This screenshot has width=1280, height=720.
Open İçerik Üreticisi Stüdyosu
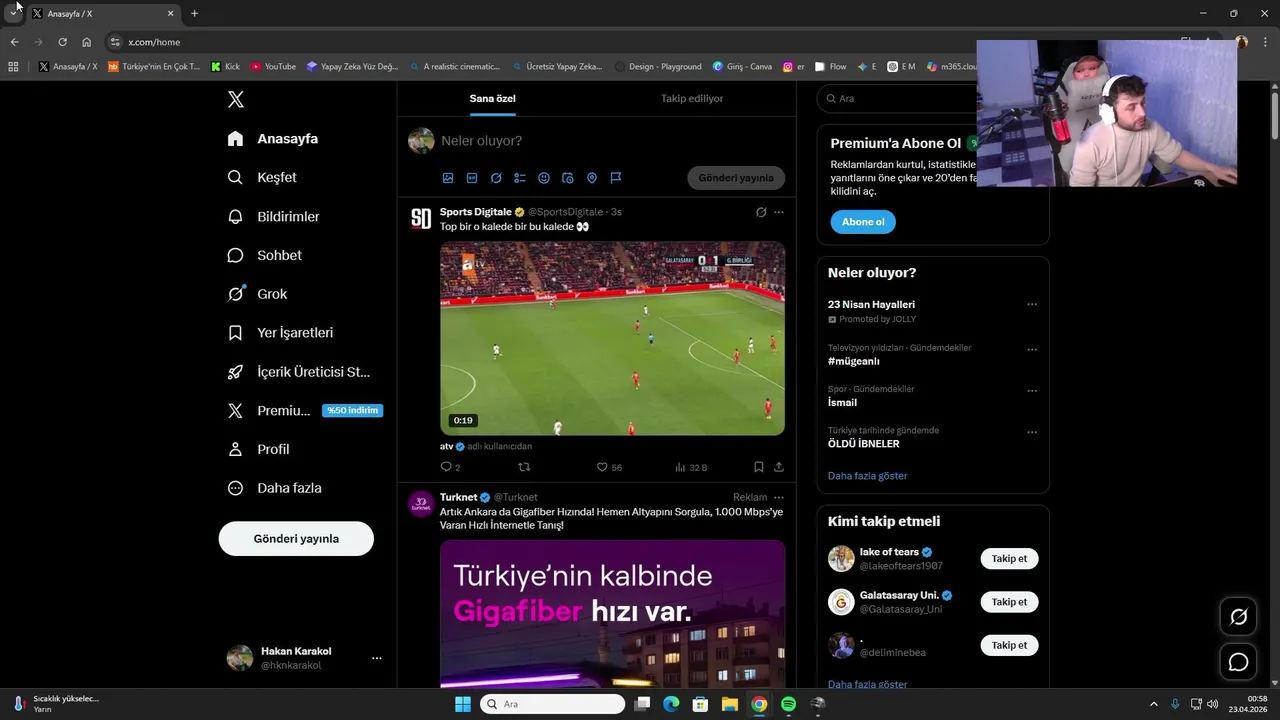click(299, 372)
